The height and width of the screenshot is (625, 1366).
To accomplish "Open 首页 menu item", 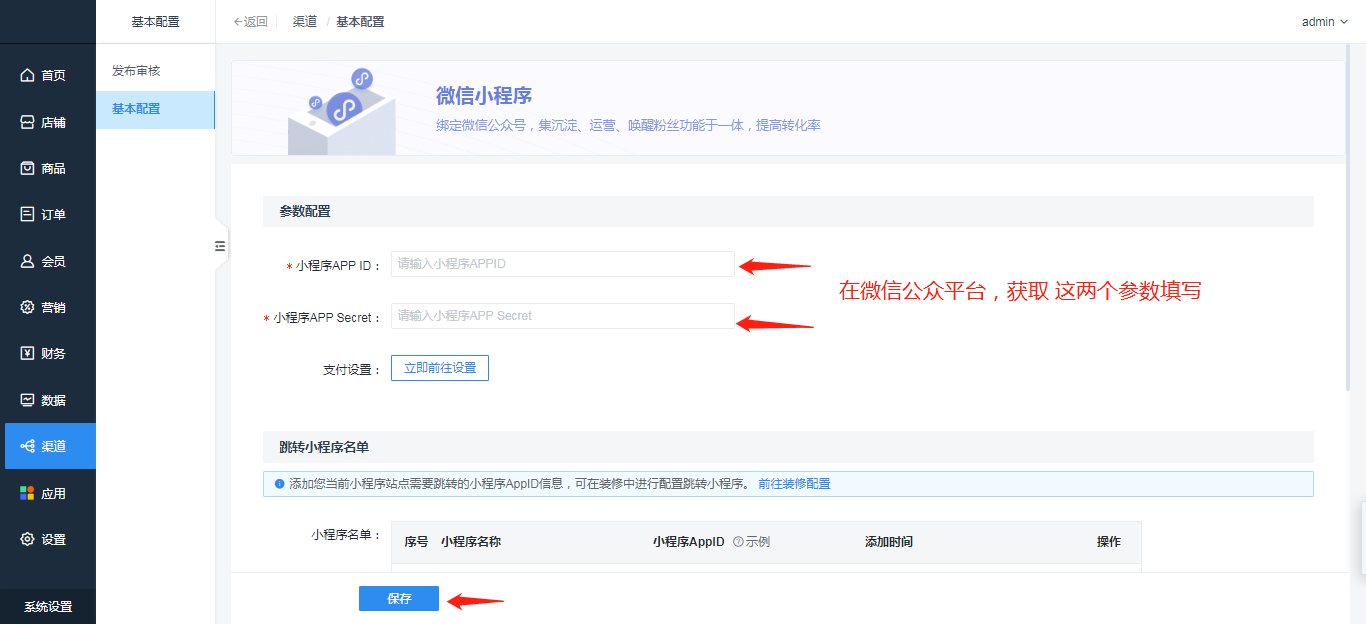I will [48, 75].
